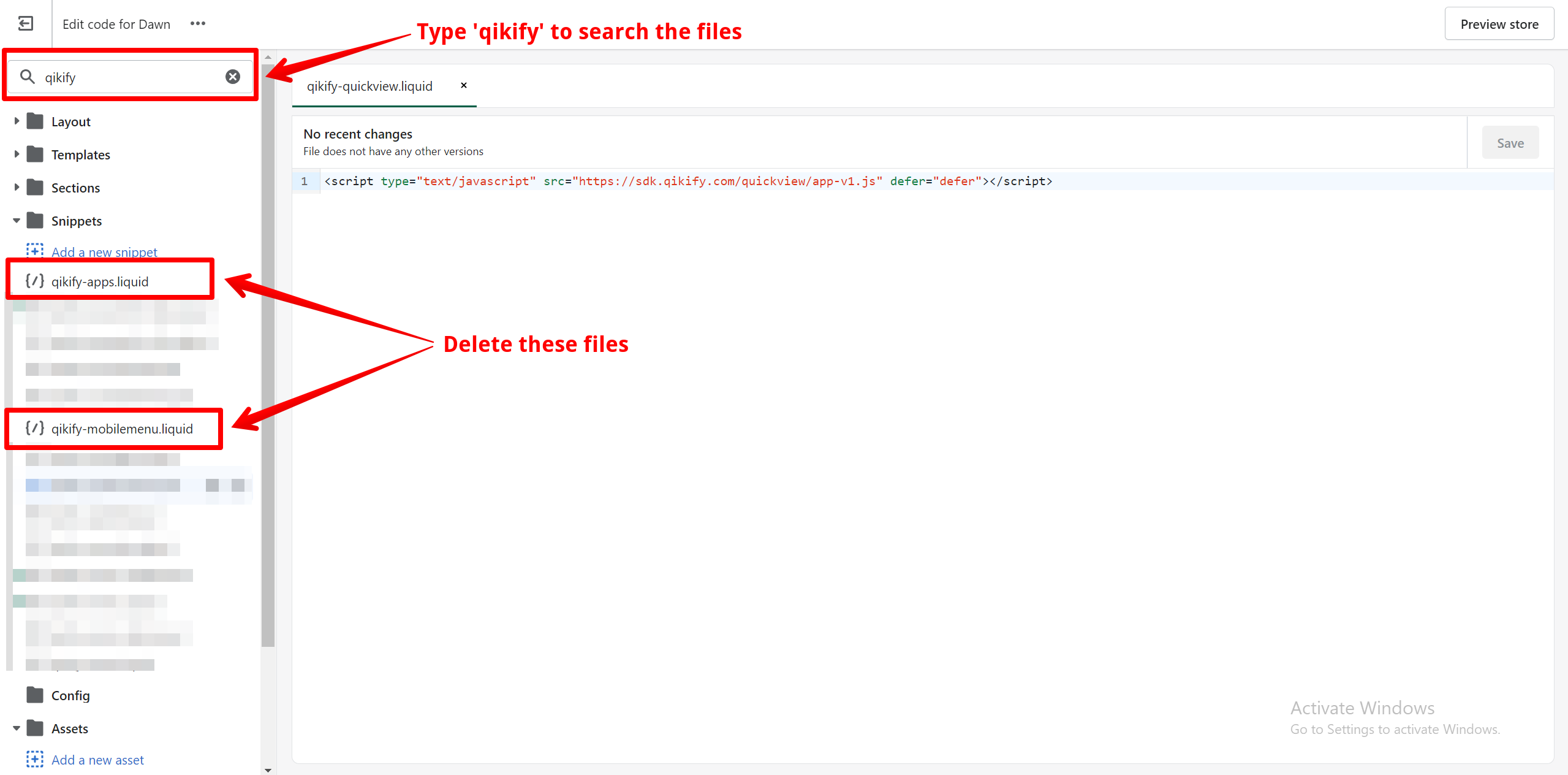Click the qikify-apps.liquid file icon
The image size is (1568, 775).
35,281
